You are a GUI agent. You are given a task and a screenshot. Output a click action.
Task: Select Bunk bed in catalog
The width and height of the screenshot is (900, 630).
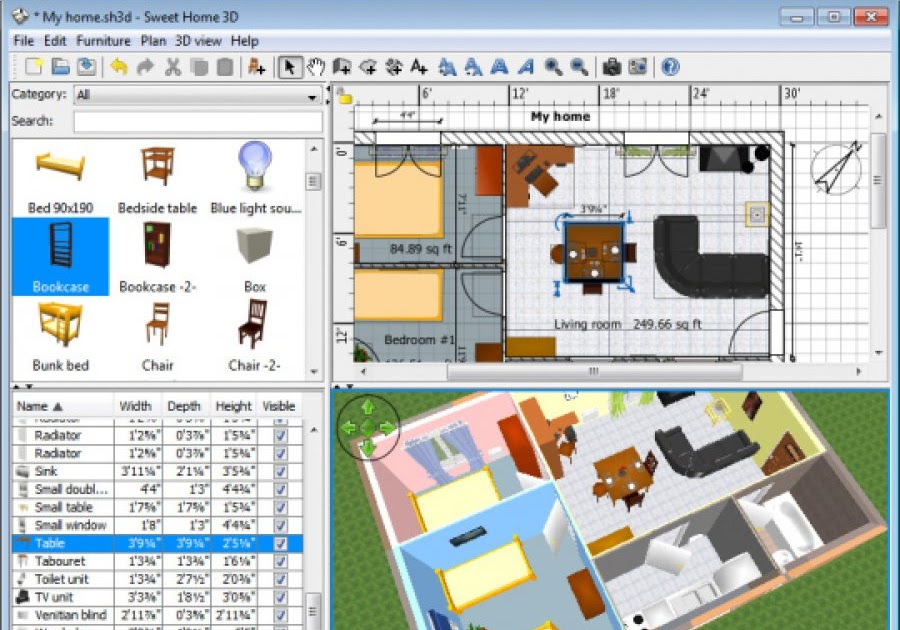tap(60, 336)
